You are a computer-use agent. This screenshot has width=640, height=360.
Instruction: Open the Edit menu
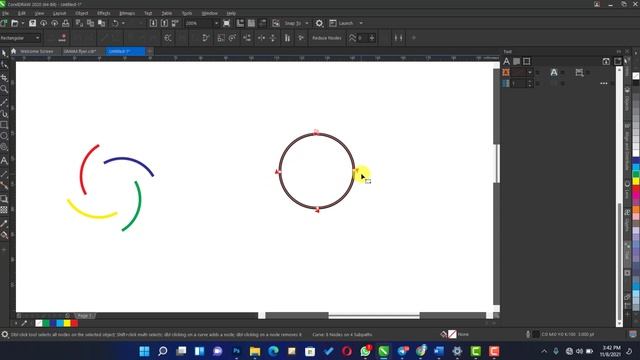click(22, 13)
